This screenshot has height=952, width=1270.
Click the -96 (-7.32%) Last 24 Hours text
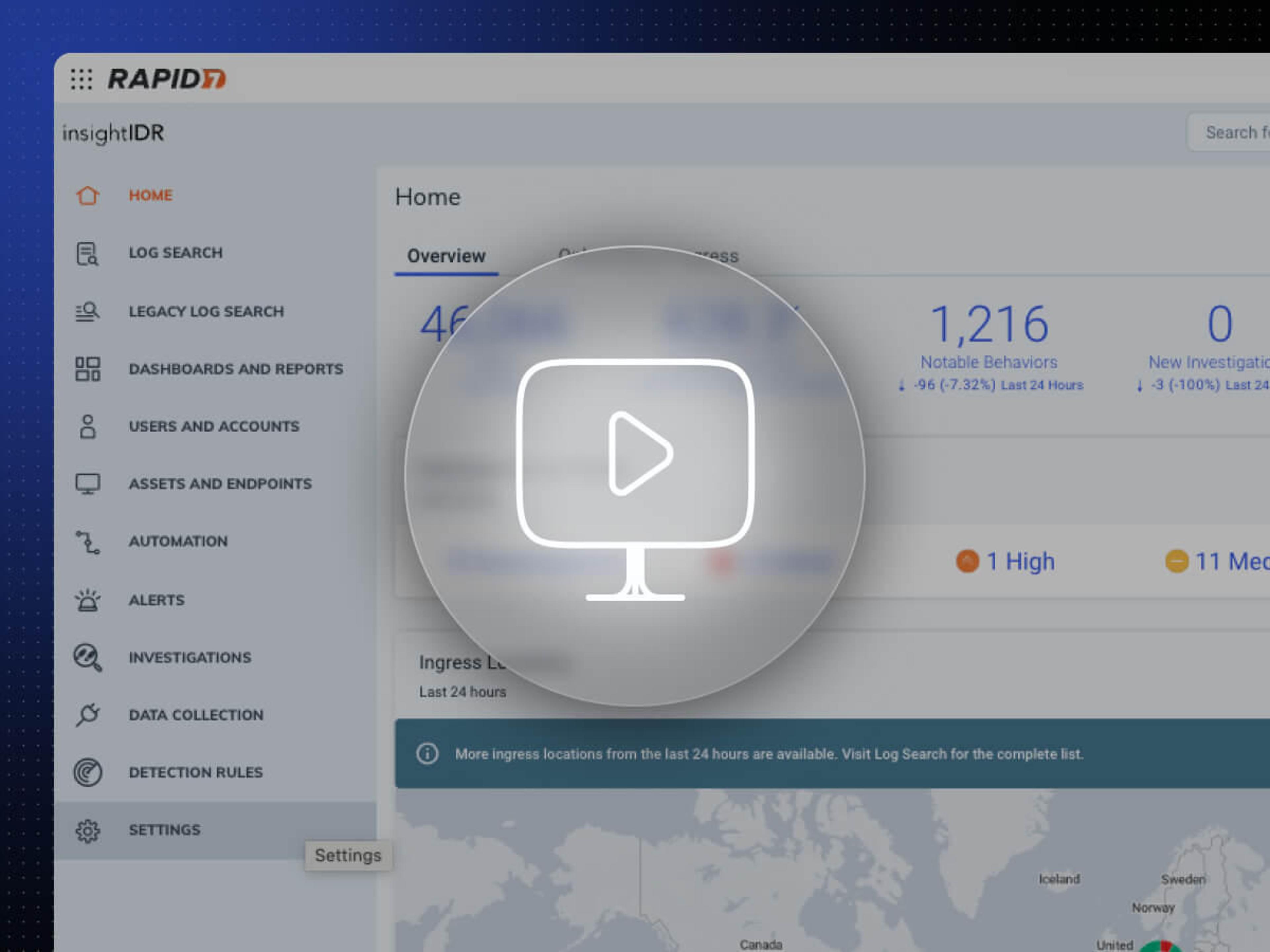click(998, 385)
